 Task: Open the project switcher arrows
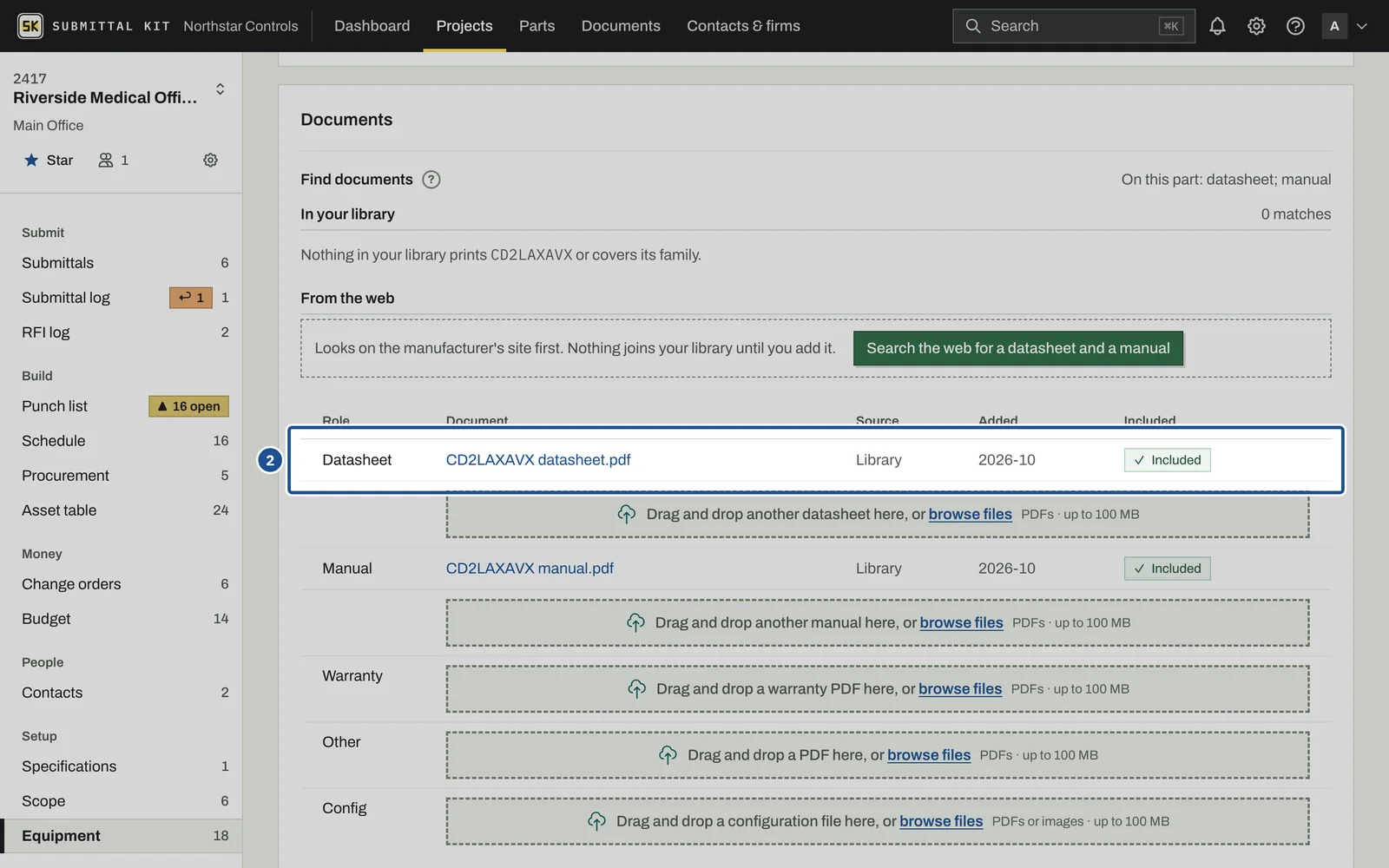coord(221,89)
